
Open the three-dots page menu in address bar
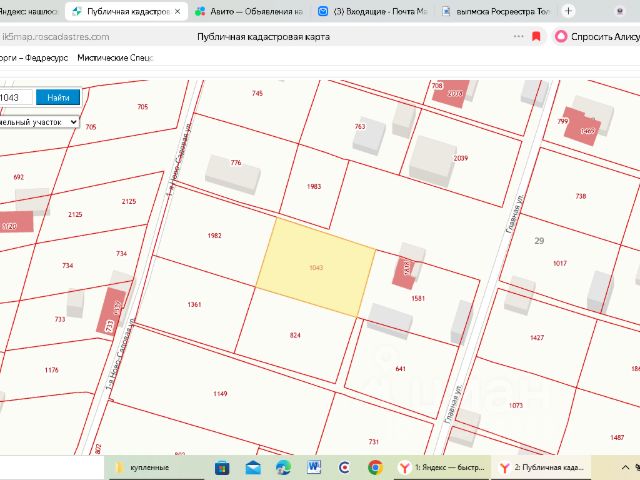coord(518,36)
